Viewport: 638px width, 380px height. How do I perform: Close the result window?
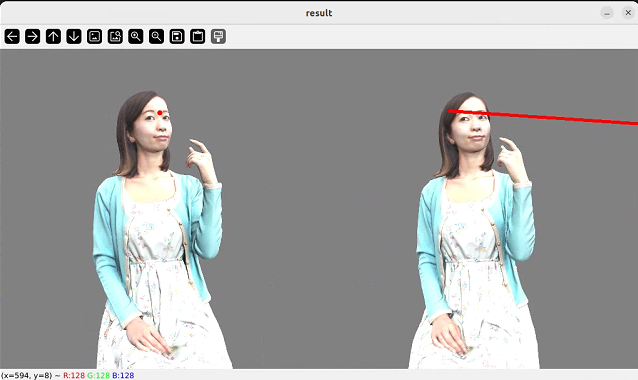pyautogui.click(x=628, y=13)
